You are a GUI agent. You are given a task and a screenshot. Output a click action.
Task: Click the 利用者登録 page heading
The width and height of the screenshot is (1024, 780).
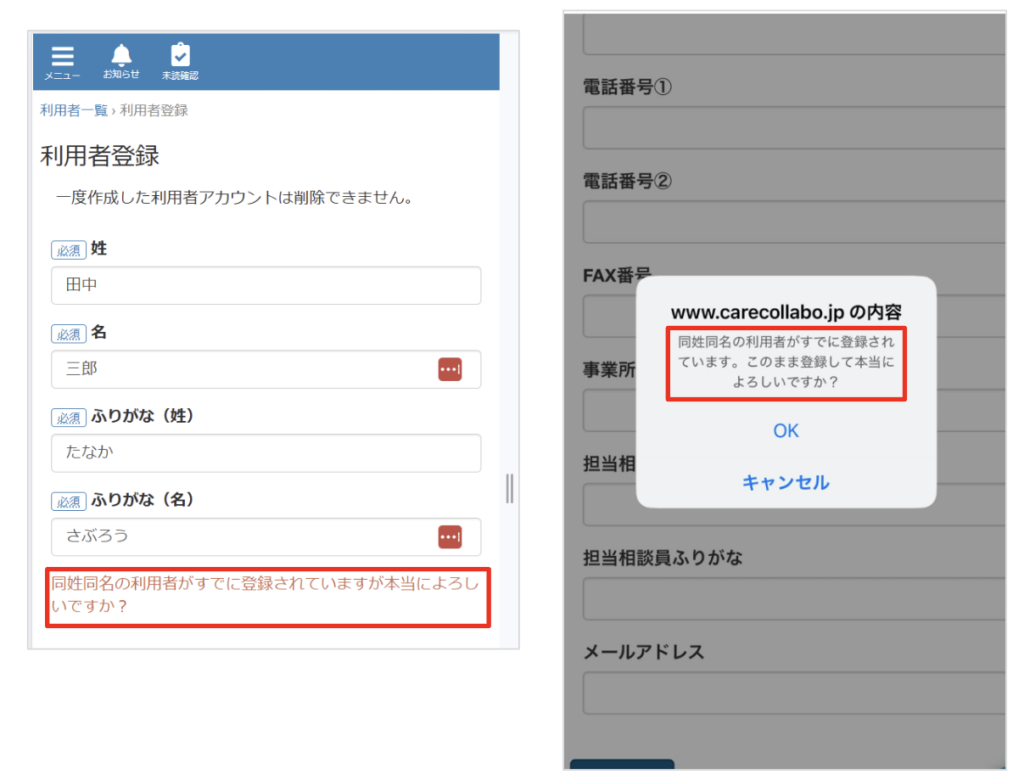point(100,156)
